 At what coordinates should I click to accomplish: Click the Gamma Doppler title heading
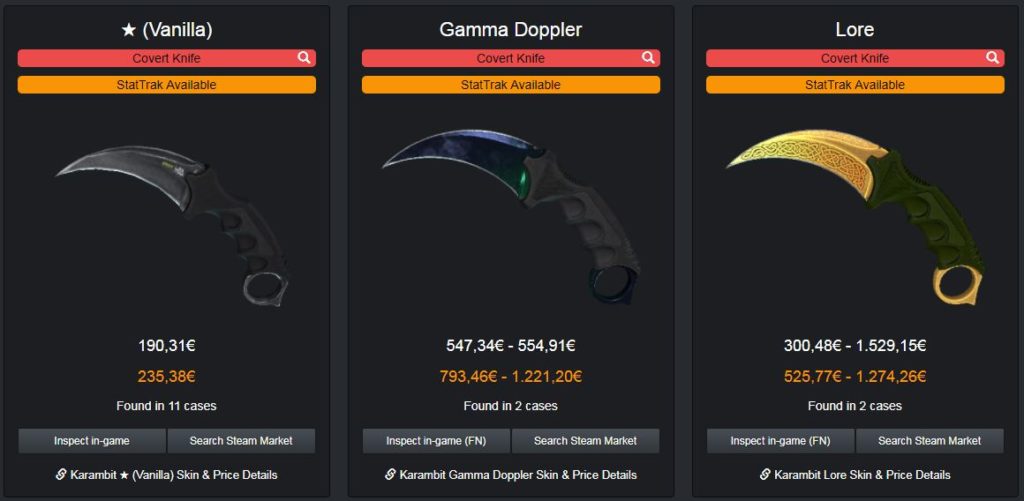tap(511, 29)
